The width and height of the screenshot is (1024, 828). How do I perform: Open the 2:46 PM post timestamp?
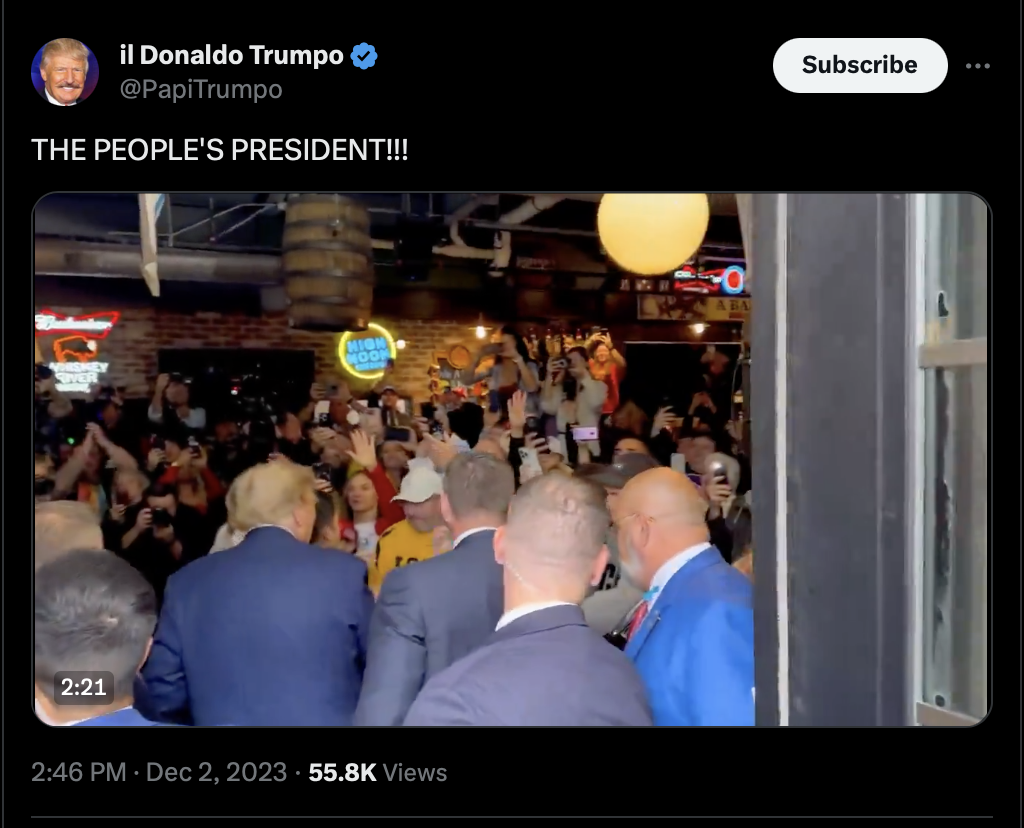[x=78, y=772]
